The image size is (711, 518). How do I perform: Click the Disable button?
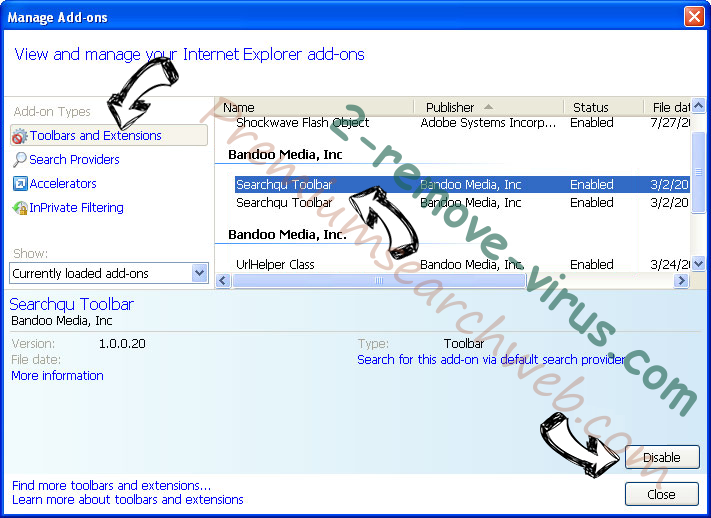click(x=662, y=457)
